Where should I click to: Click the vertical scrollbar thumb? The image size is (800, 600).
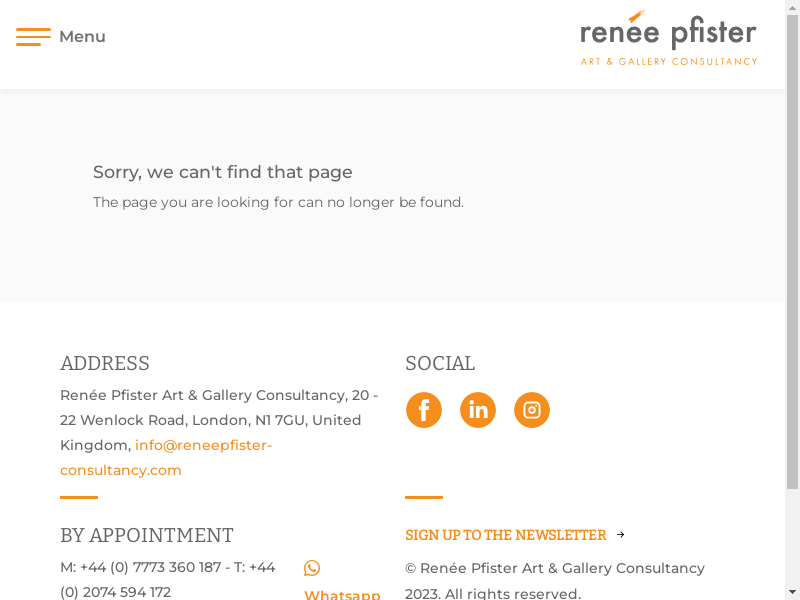(x=792, y=250)
